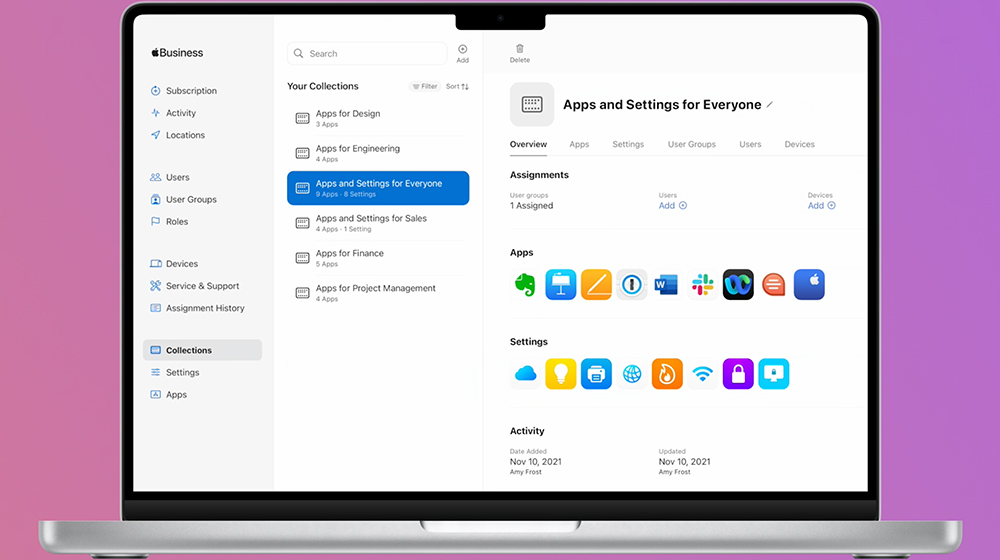This screenshot has height=560, width=1000.
Task: Select Apps and Settings for Everyone collection
Action: (378, 188)
